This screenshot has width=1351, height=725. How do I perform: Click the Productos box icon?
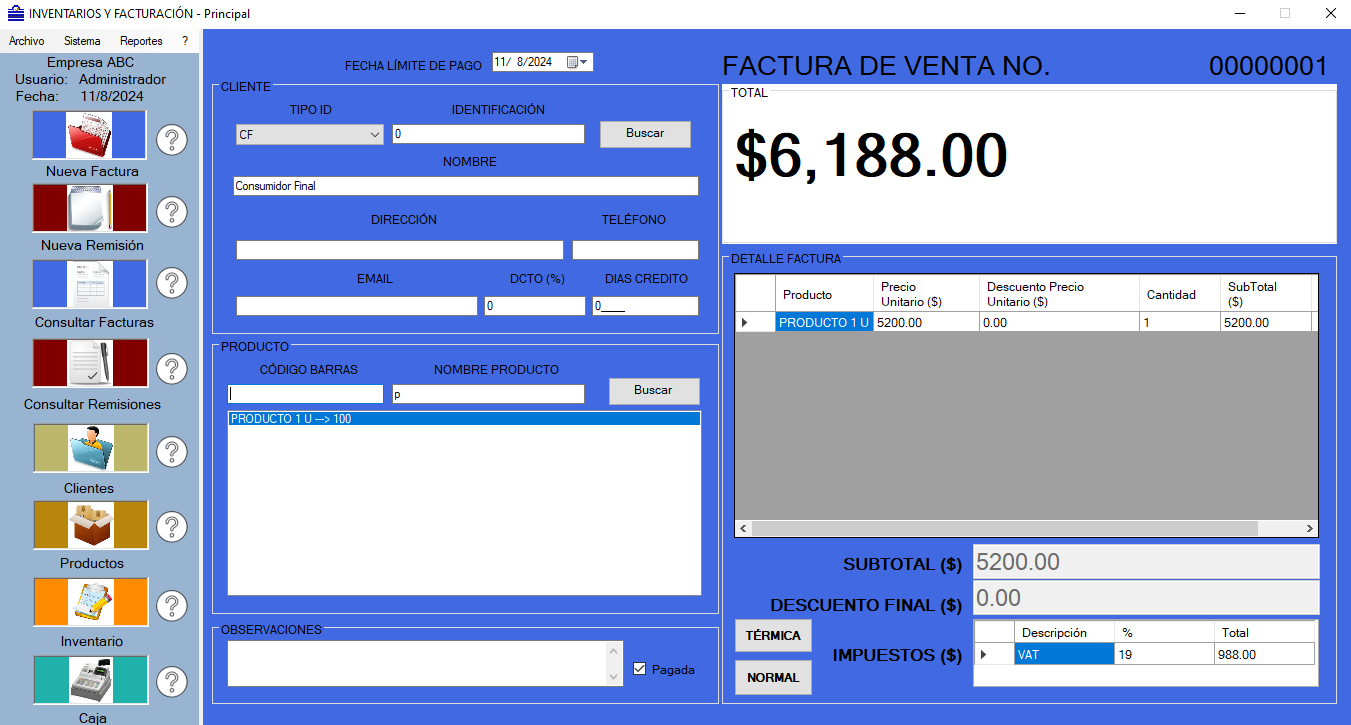90,525
